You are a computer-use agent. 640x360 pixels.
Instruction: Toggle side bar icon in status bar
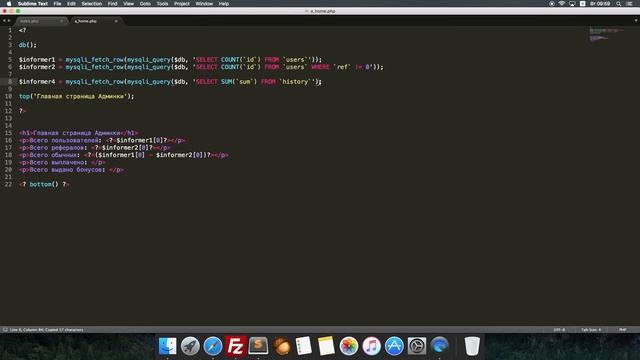coord(5,329)
